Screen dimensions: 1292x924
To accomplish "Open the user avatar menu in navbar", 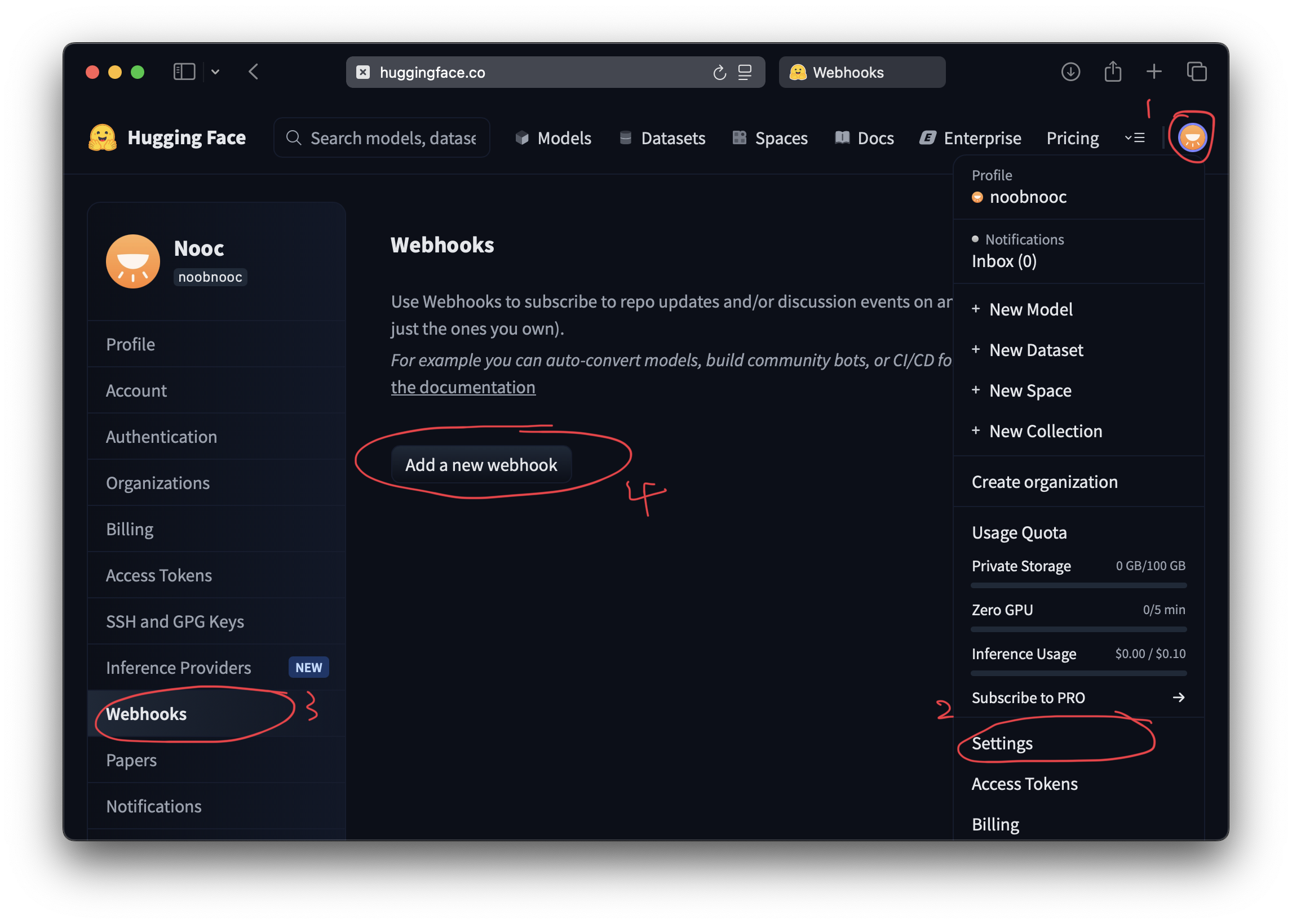I will (x=1192, y=137).
